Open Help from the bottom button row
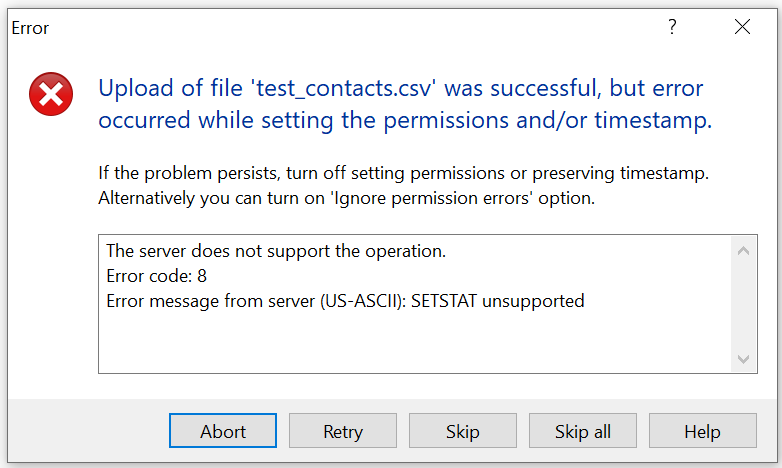782x468 pixels. coord(702,431)
